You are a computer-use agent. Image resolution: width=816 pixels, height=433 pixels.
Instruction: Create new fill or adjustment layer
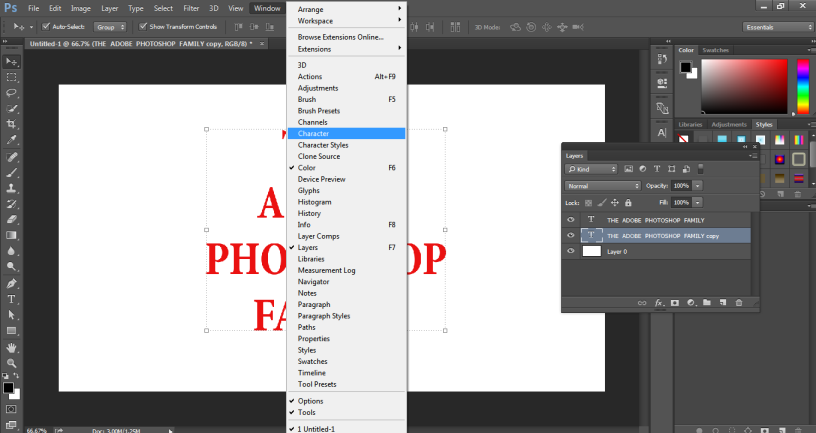(x=691, y=303)
